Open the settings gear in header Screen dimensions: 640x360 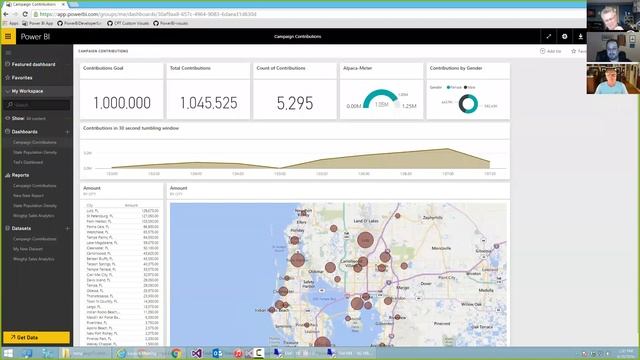564,36
